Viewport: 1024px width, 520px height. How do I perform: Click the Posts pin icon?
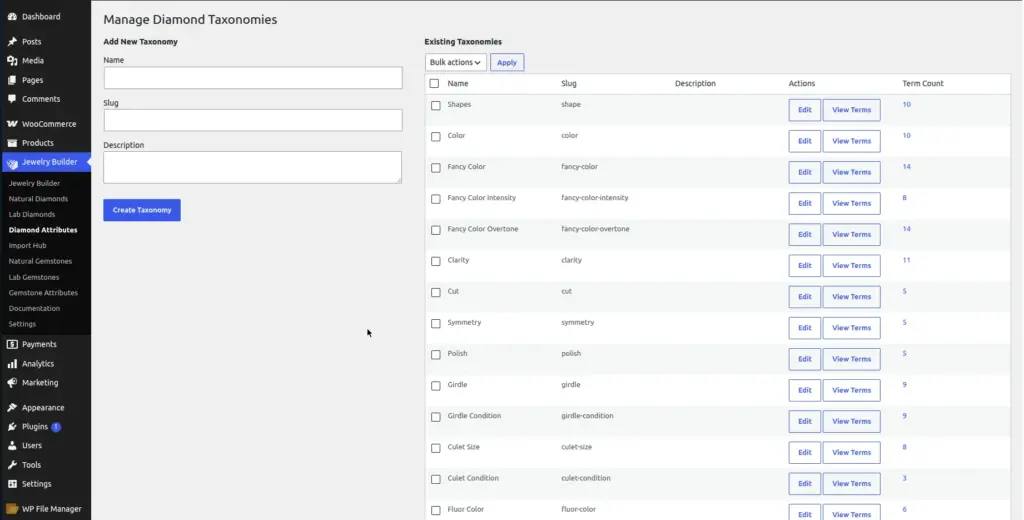click(x=12, y=42)
